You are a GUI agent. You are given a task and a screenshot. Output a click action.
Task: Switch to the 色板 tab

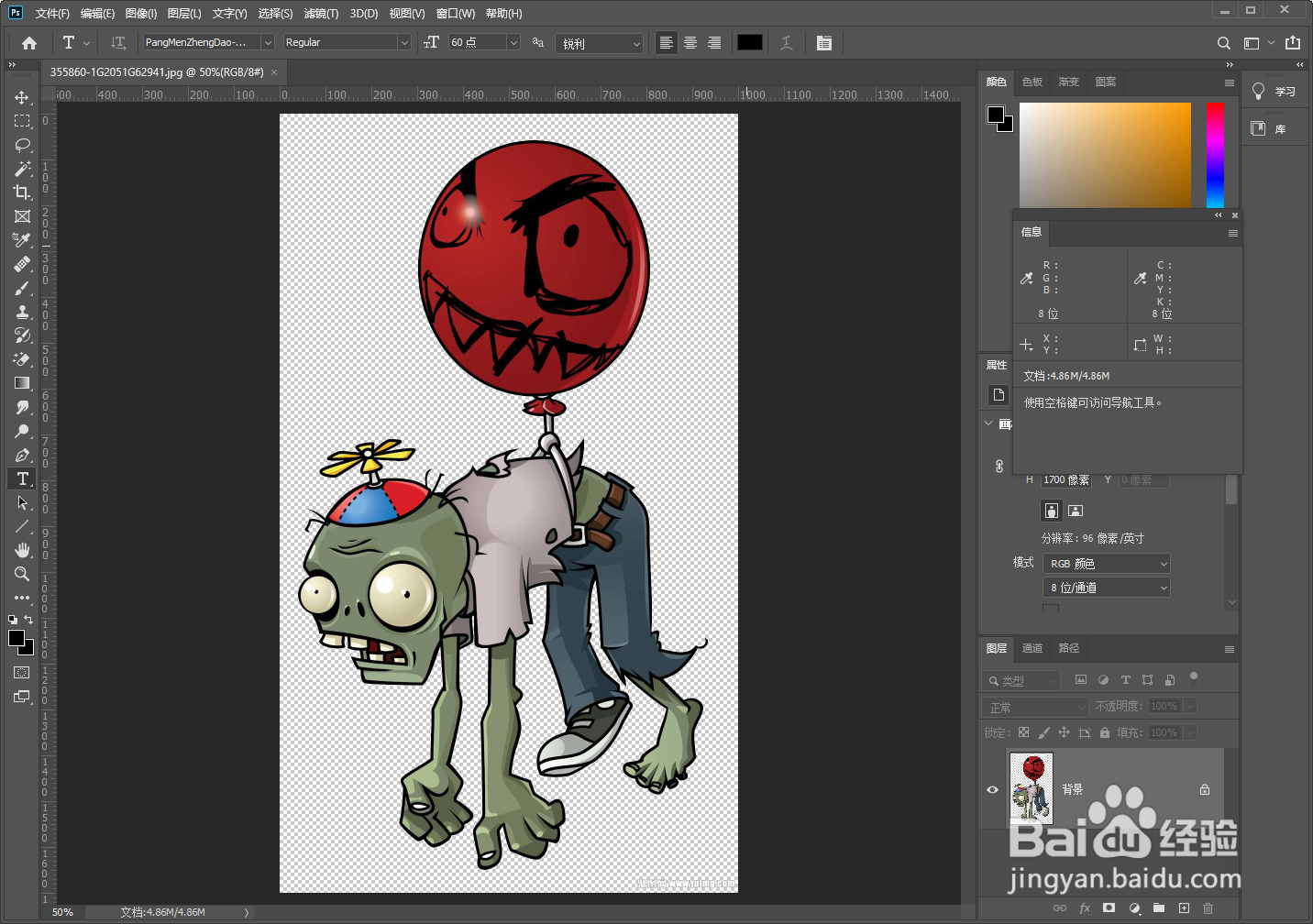point(1032,82)
